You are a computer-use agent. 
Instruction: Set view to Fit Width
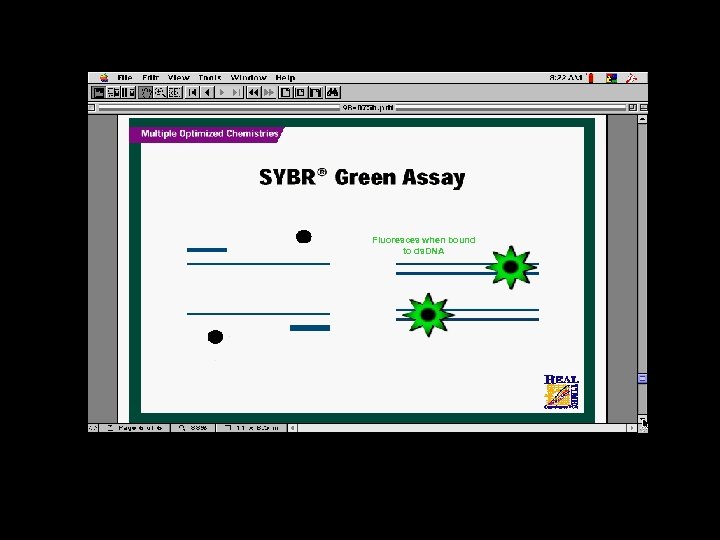(x=315, y=92)
